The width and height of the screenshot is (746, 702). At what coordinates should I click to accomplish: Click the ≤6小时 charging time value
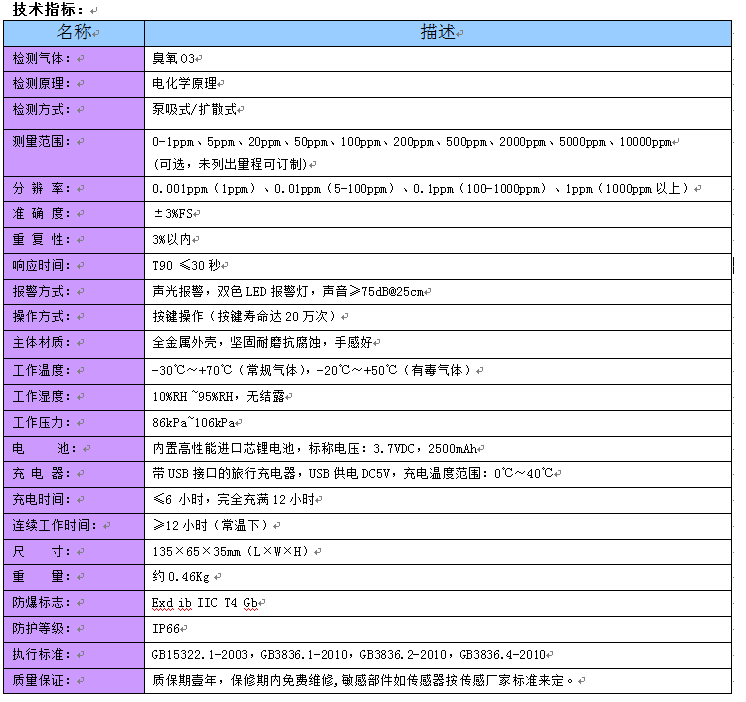click(x=234, y=499)
